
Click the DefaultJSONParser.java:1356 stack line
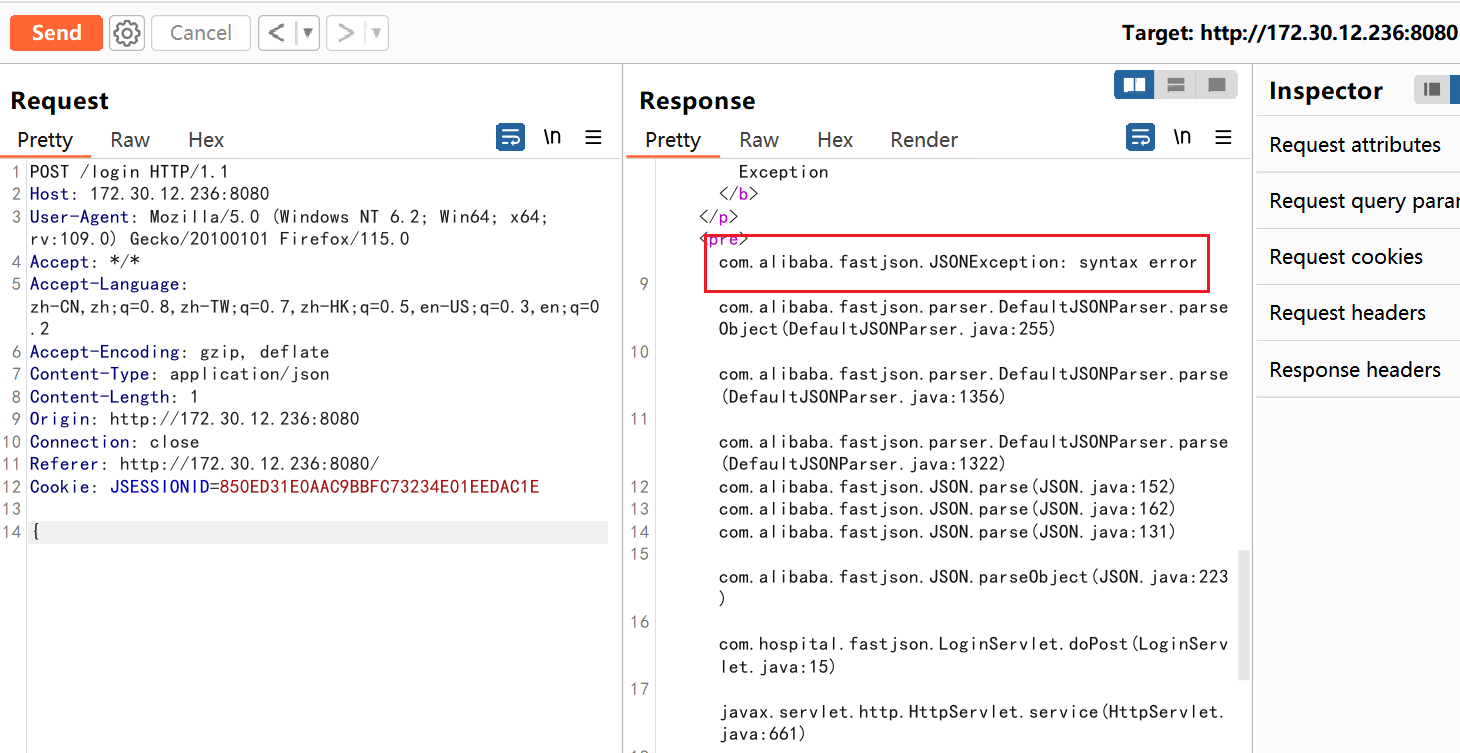(x=973, y=385)
